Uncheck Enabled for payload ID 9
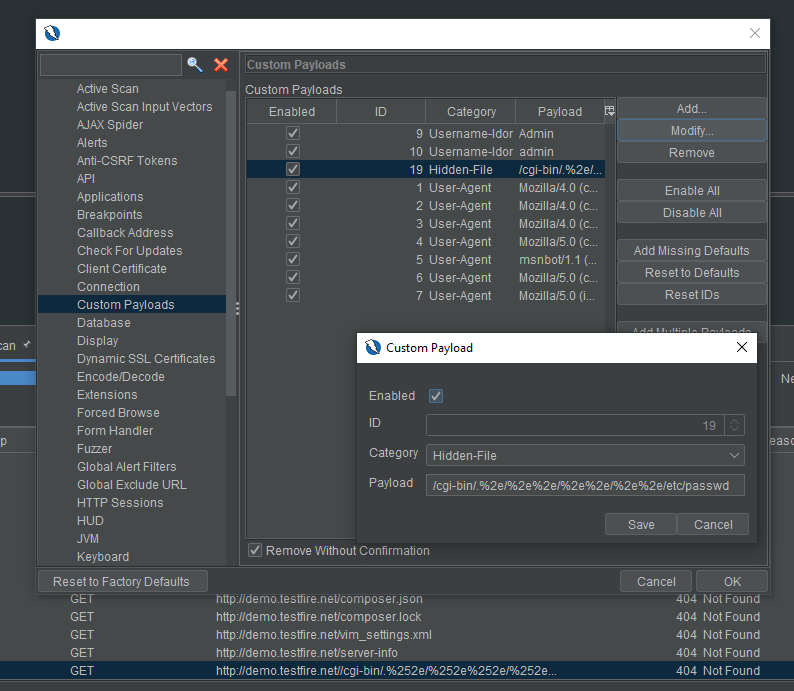This screenshot has height=691, width=794. click(293, 133)
